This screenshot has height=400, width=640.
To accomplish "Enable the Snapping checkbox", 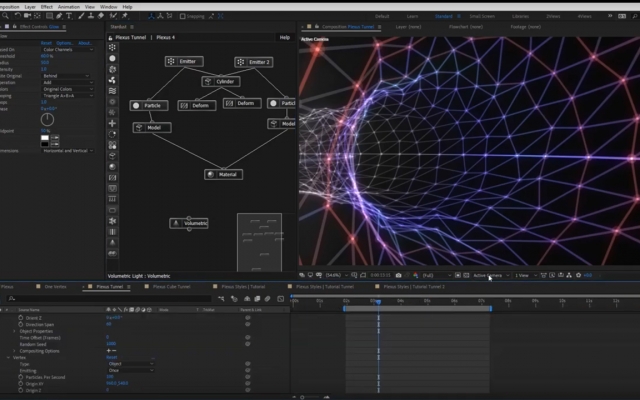I will click(182, 16).
